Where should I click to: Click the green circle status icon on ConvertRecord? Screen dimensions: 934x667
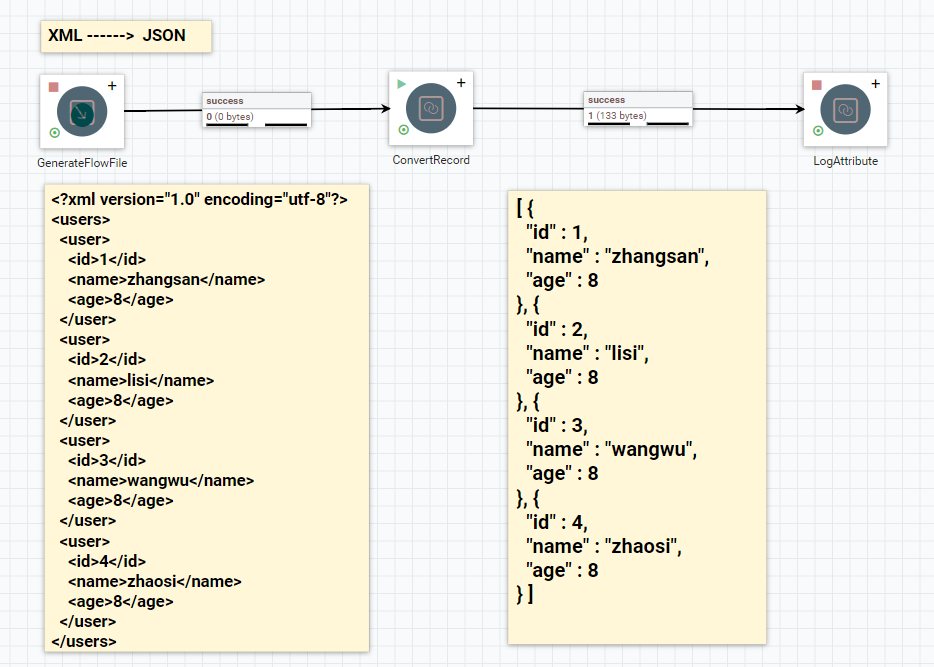pos(403,129)
